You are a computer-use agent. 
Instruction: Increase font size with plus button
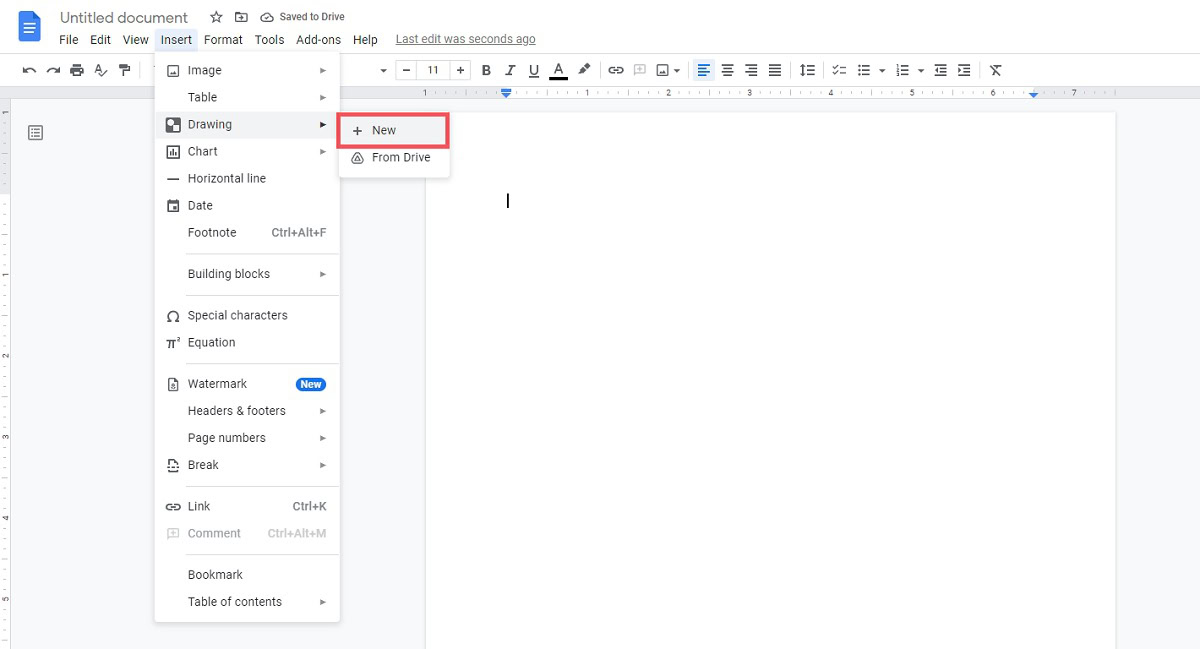[460, 70]
